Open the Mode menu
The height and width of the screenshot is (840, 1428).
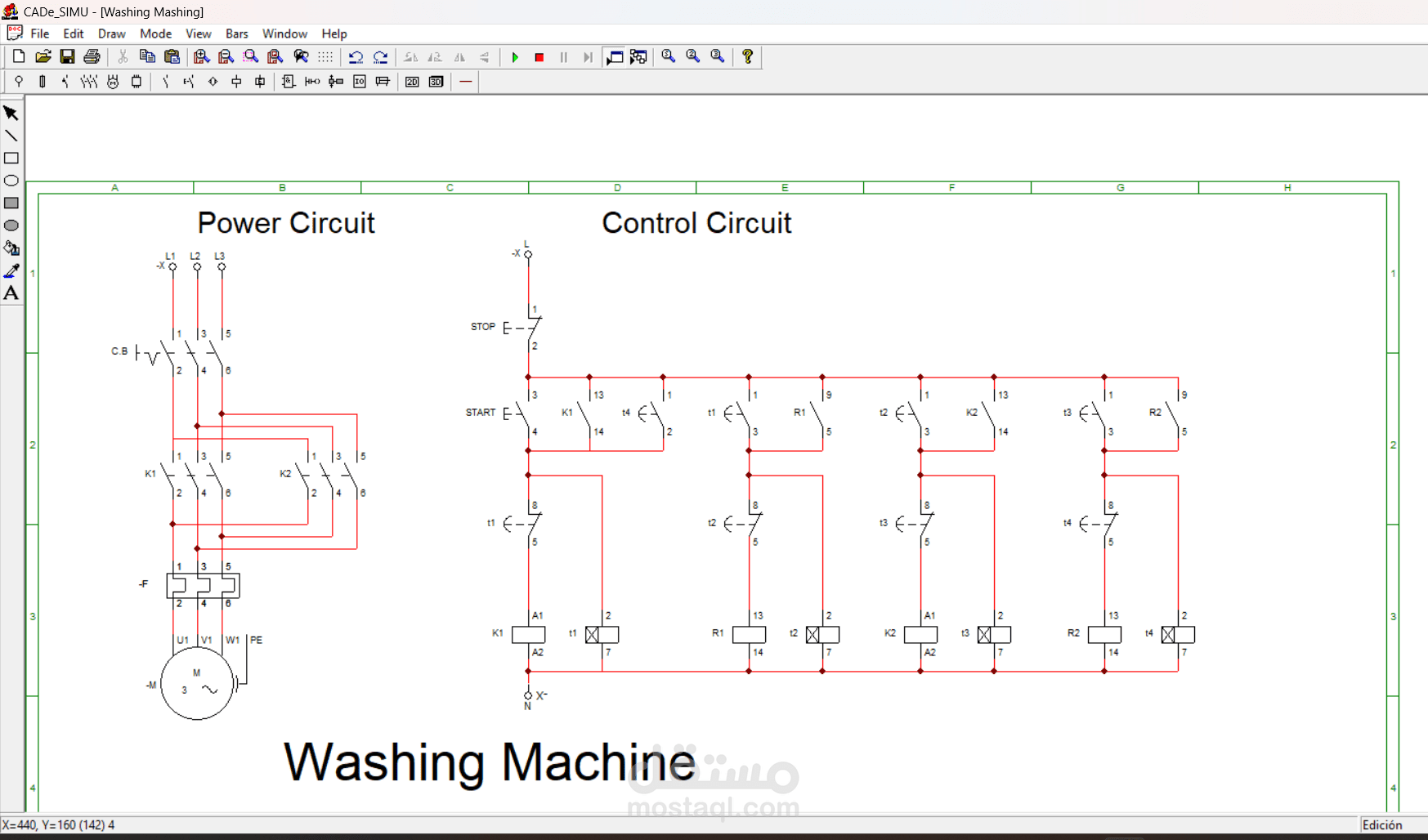click(155, 34)
